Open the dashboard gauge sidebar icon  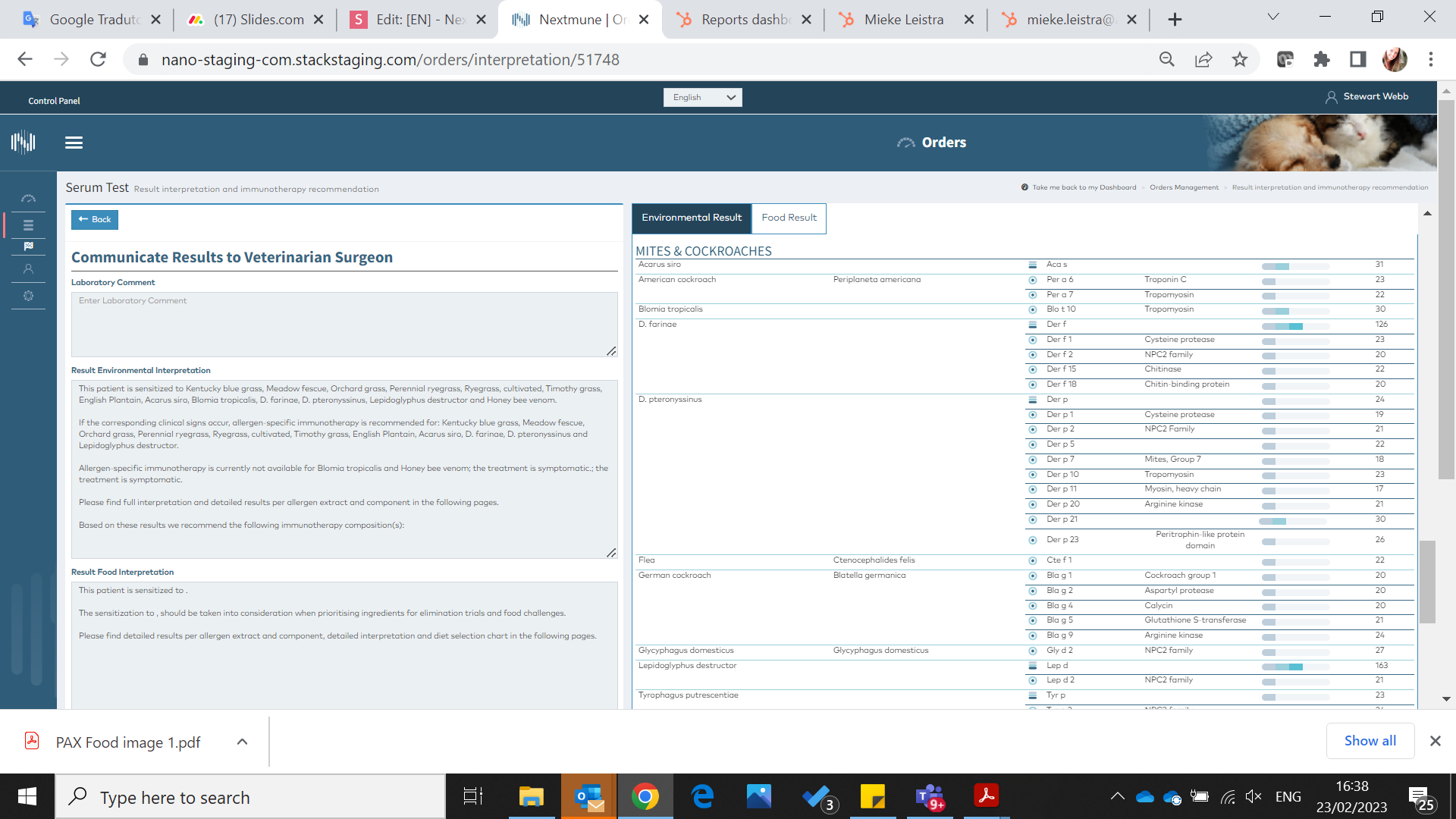click(x=28, y=199)
